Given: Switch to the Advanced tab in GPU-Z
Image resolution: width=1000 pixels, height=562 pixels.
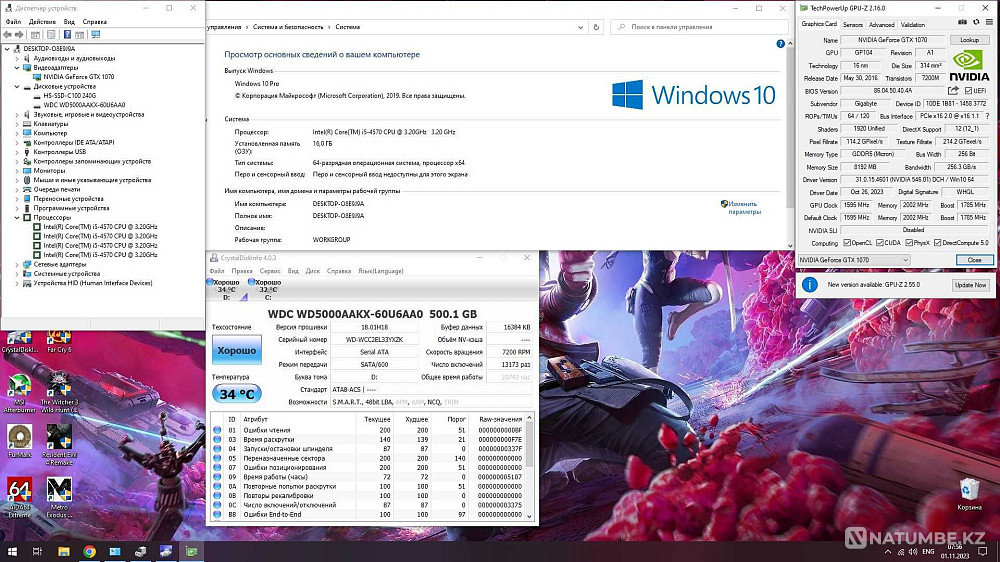Looking at the screenshot, I should [881, 25].
